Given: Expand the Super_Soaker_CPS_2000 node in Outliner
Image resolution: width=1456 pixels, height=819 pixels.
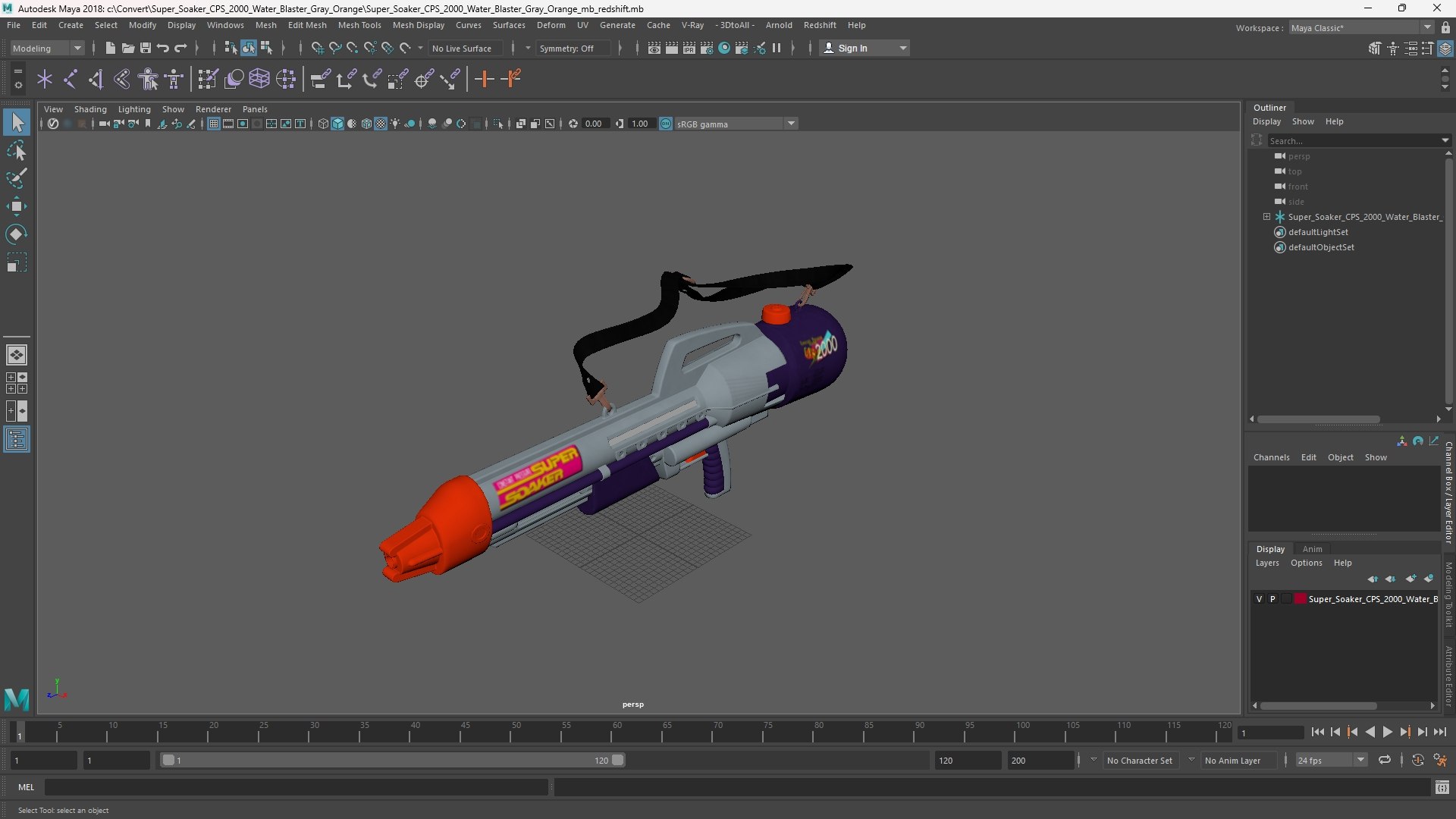Looking at the screenshot, I should pyautogui.click(x=1266, y=217).
